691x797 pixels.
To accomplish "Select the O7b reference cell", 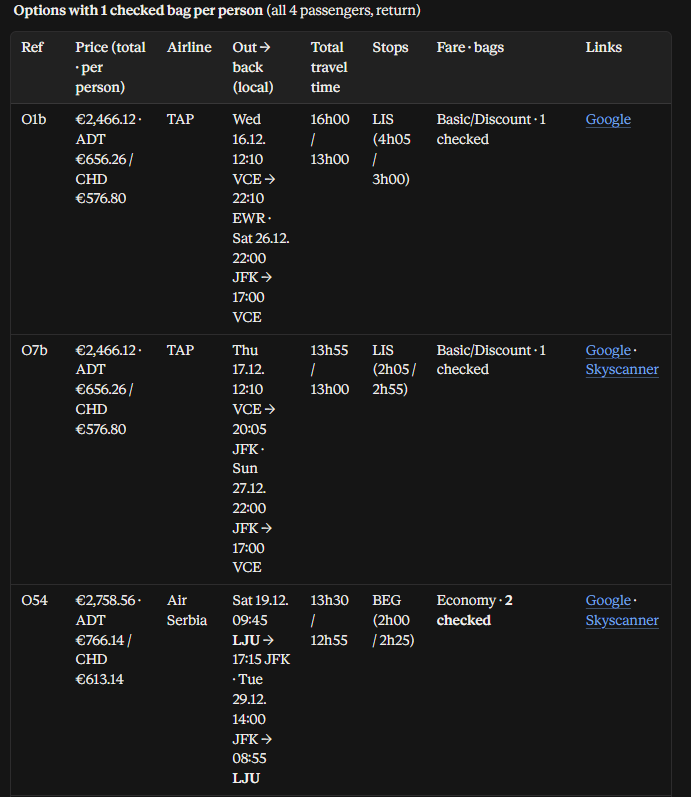I will [34, 350].
